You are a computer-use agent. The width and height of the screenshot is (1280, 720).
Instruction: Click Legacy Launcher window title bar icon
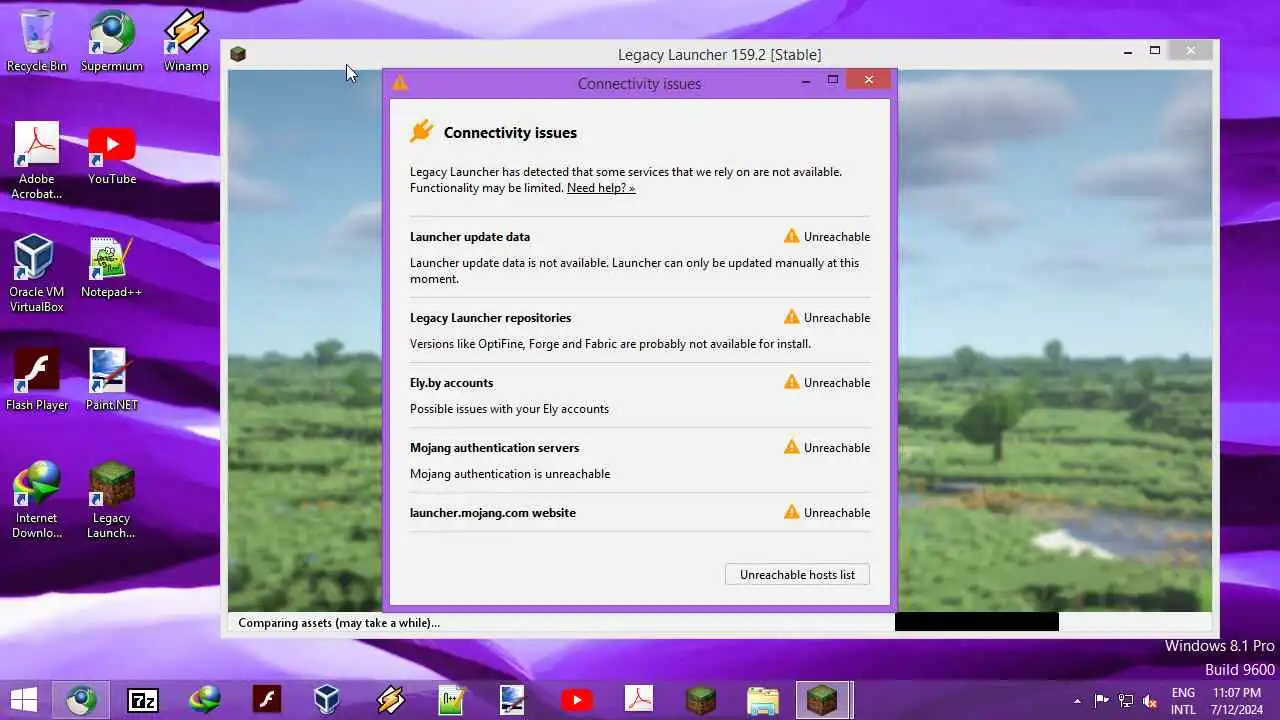point(238,54)
